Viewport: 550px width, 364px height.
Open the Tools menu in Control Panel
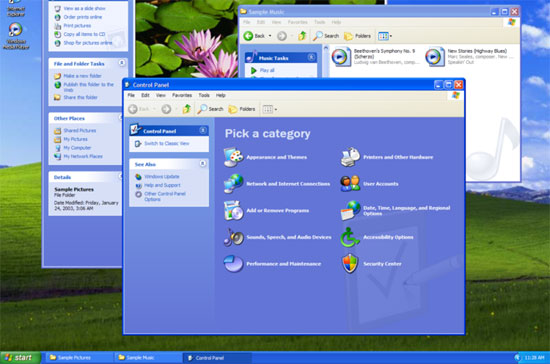204,95
